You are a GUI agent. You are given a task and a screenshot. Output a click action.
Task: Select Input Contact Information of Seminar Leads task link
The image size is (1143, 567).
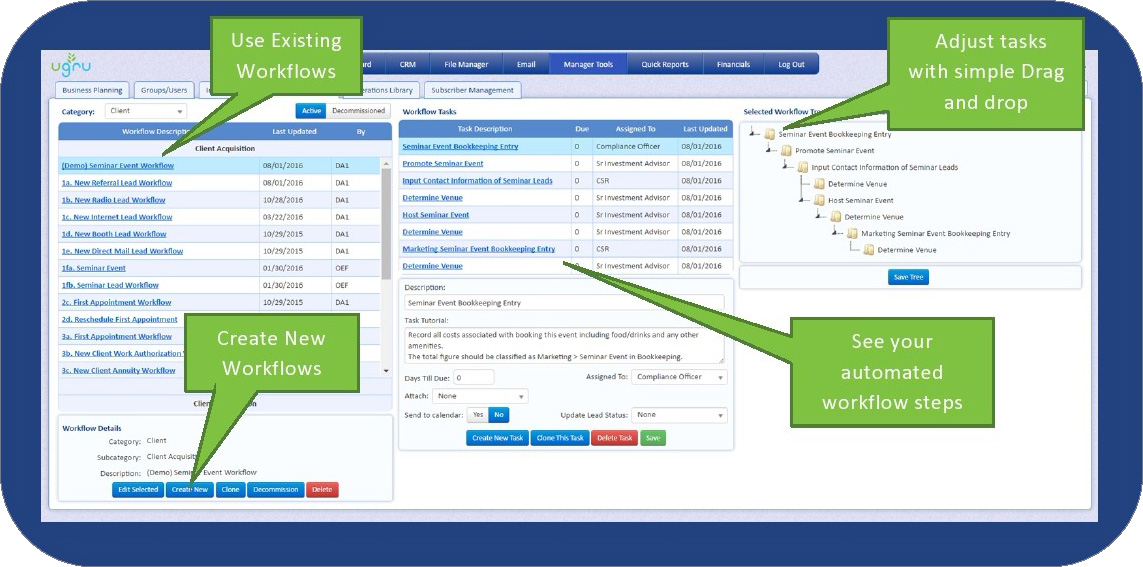tap(477, 181)
